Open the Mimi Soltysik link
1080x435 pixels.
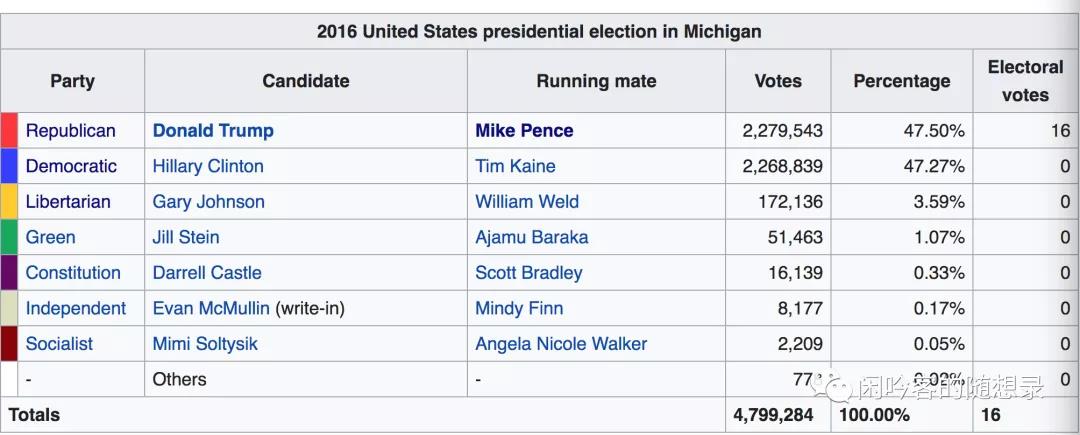pyautogui.click(x=205, y=344)
